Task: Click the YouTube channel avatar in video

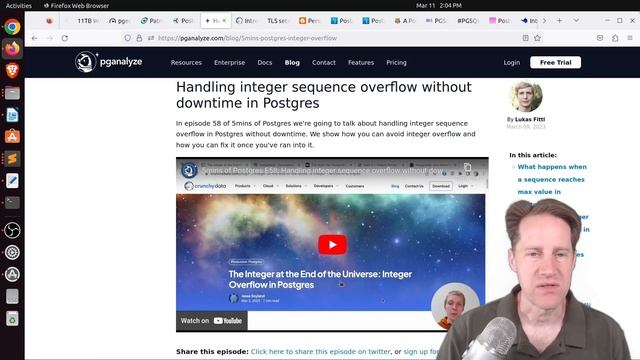Action: tap(189, 170)
